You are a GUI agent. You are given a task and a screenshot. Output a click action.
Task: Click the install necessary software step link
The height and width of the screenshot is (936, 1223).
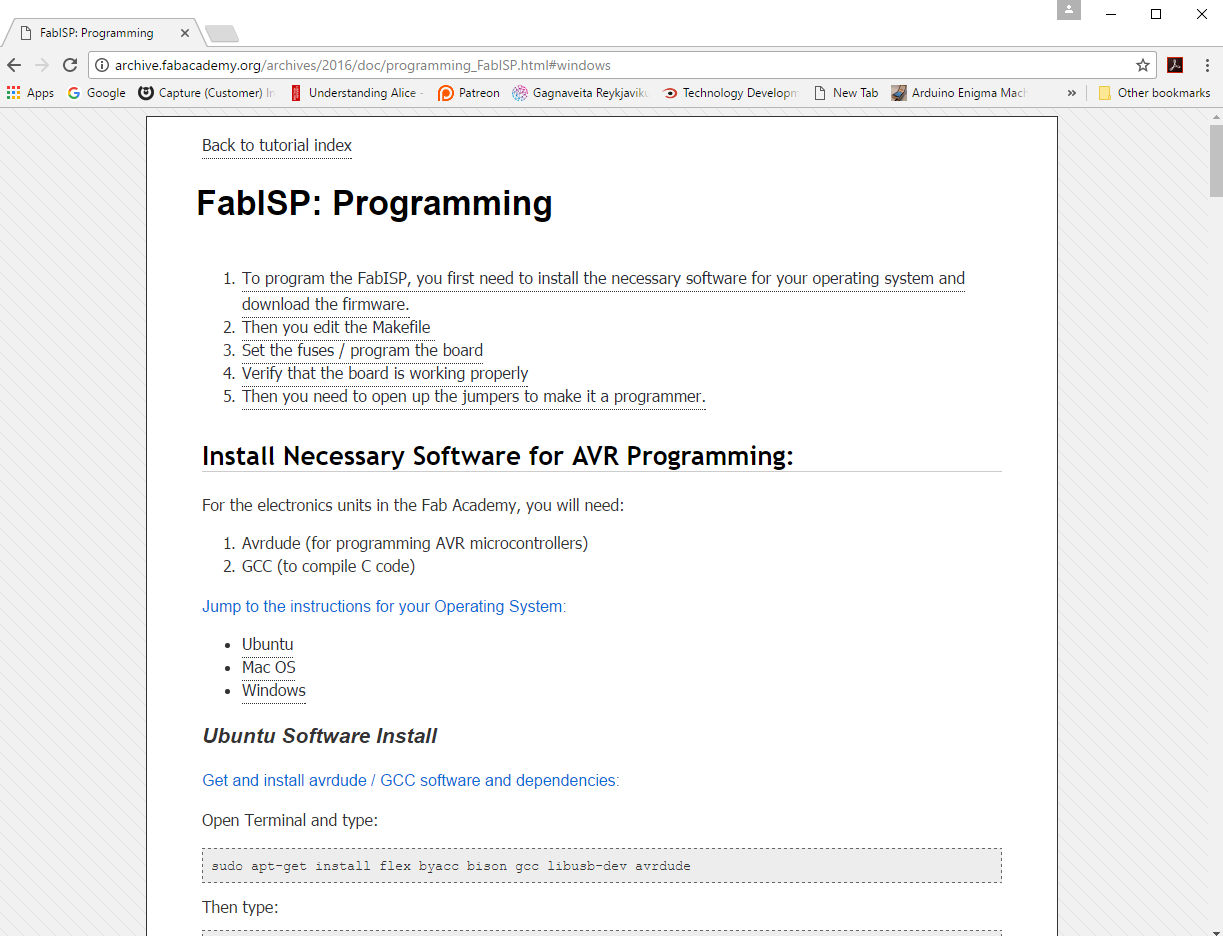point(603,291)
